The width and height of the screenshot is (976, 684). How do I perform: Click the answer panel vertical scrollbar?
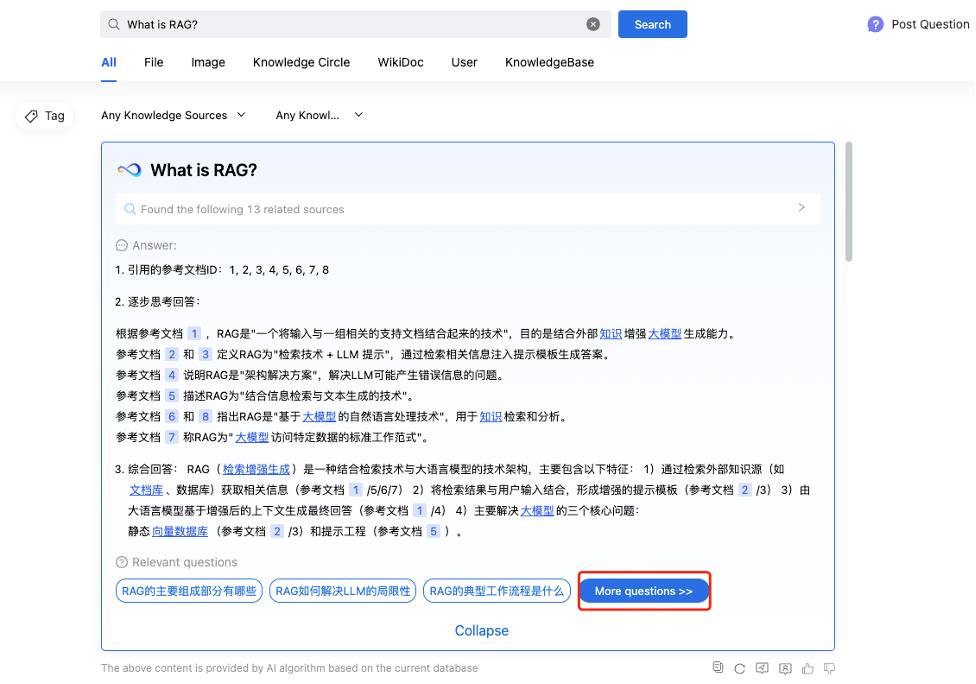click(x=849, y=202)
